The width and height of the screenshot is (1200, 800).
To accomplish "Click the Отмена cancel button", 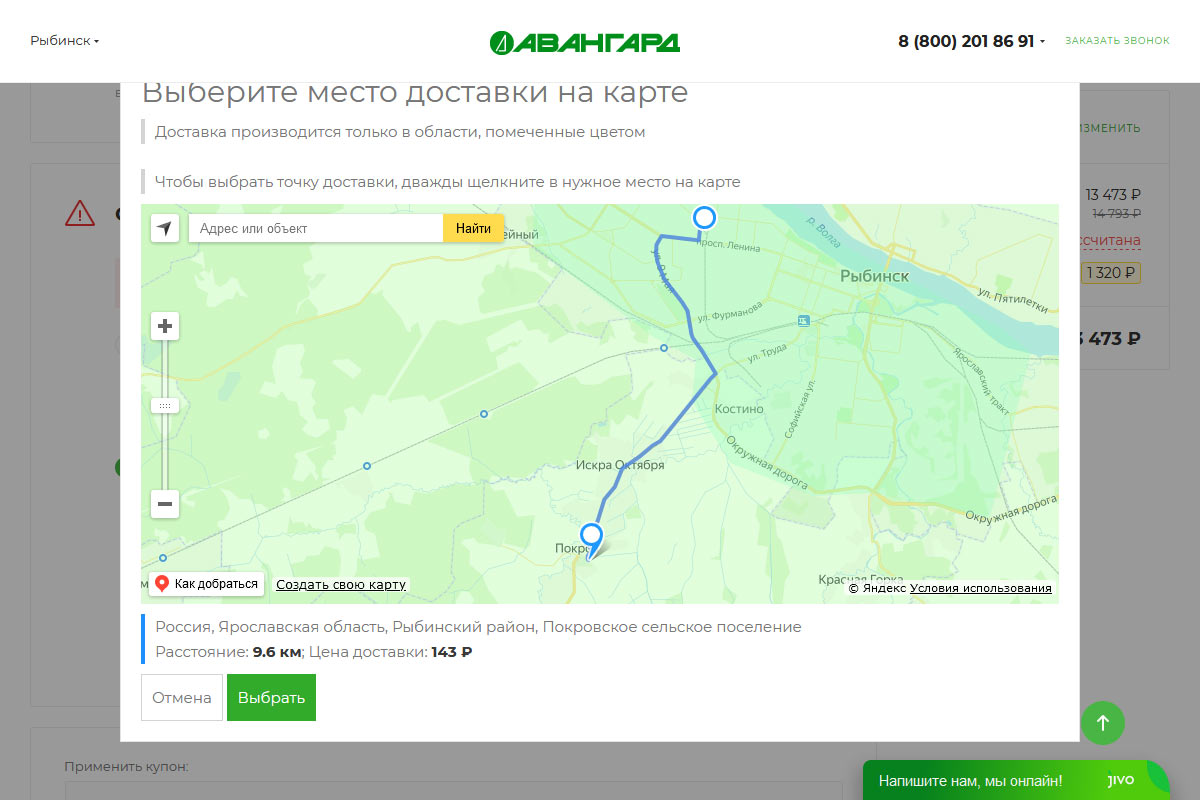I will pos(181,697).
